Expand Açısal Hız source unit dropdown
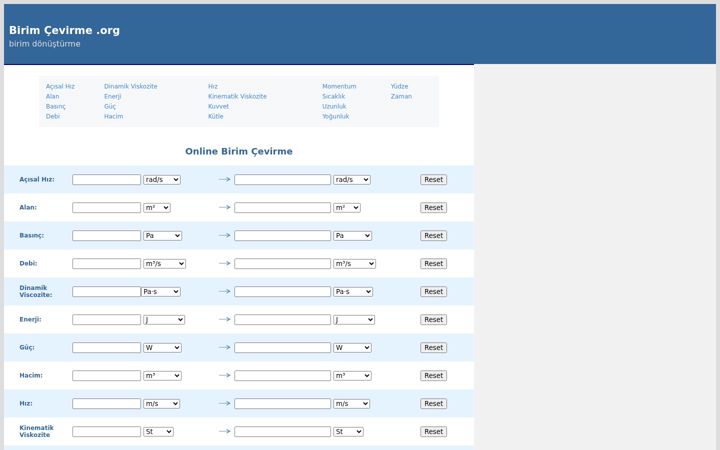 tap(162, 180)
